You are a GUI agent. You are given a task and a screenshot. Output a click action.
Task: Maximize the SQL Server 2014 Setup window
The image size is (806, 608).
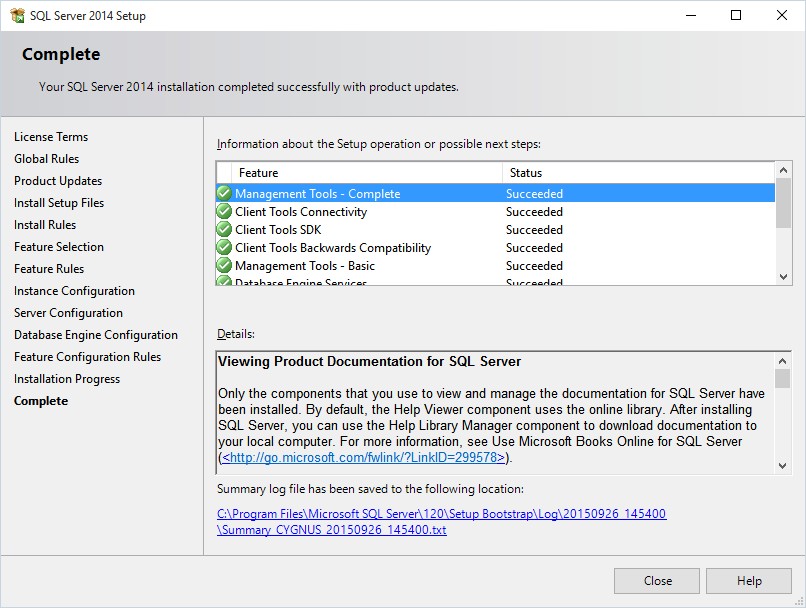[736, 15]
